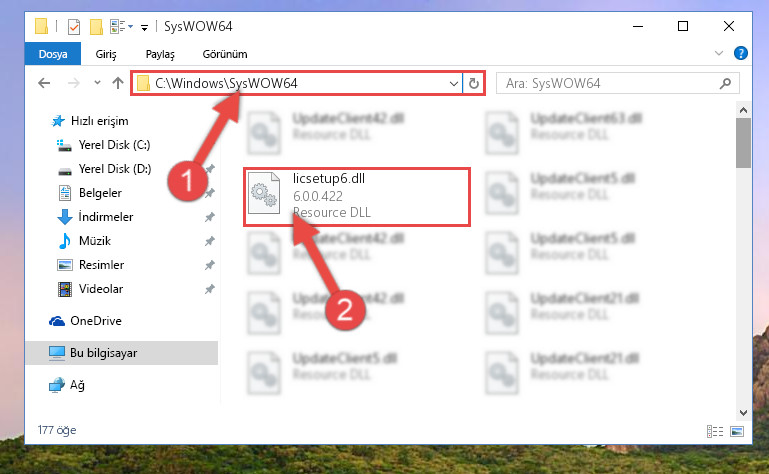Go up one folder level with up arrow
This screenshot has height=474, width=769.
(x=118, y=83)
